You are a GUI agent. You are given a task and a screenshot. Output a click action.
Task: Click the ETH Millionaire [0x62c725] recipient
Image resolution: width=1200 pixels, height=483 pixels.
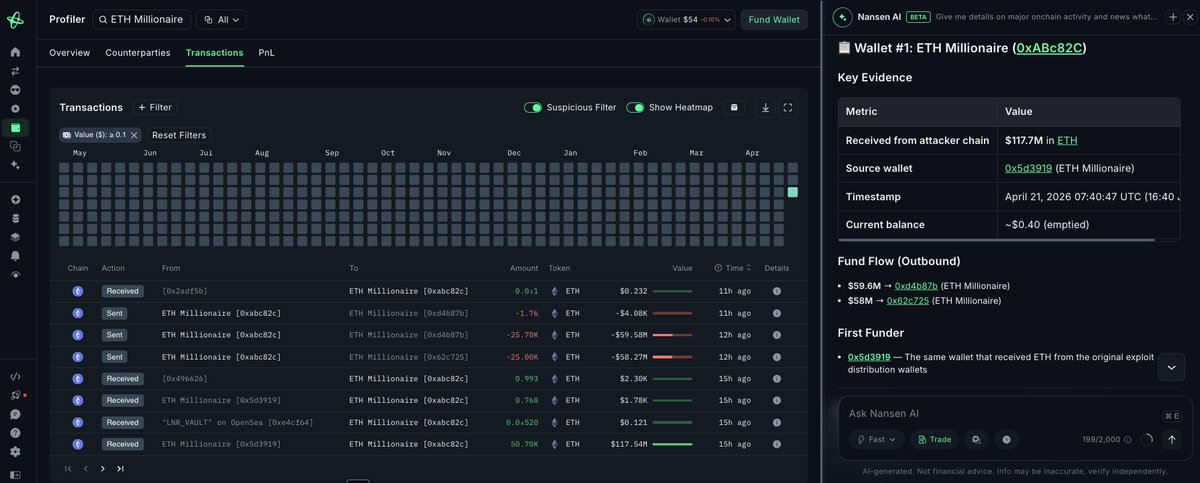(408, 357)
